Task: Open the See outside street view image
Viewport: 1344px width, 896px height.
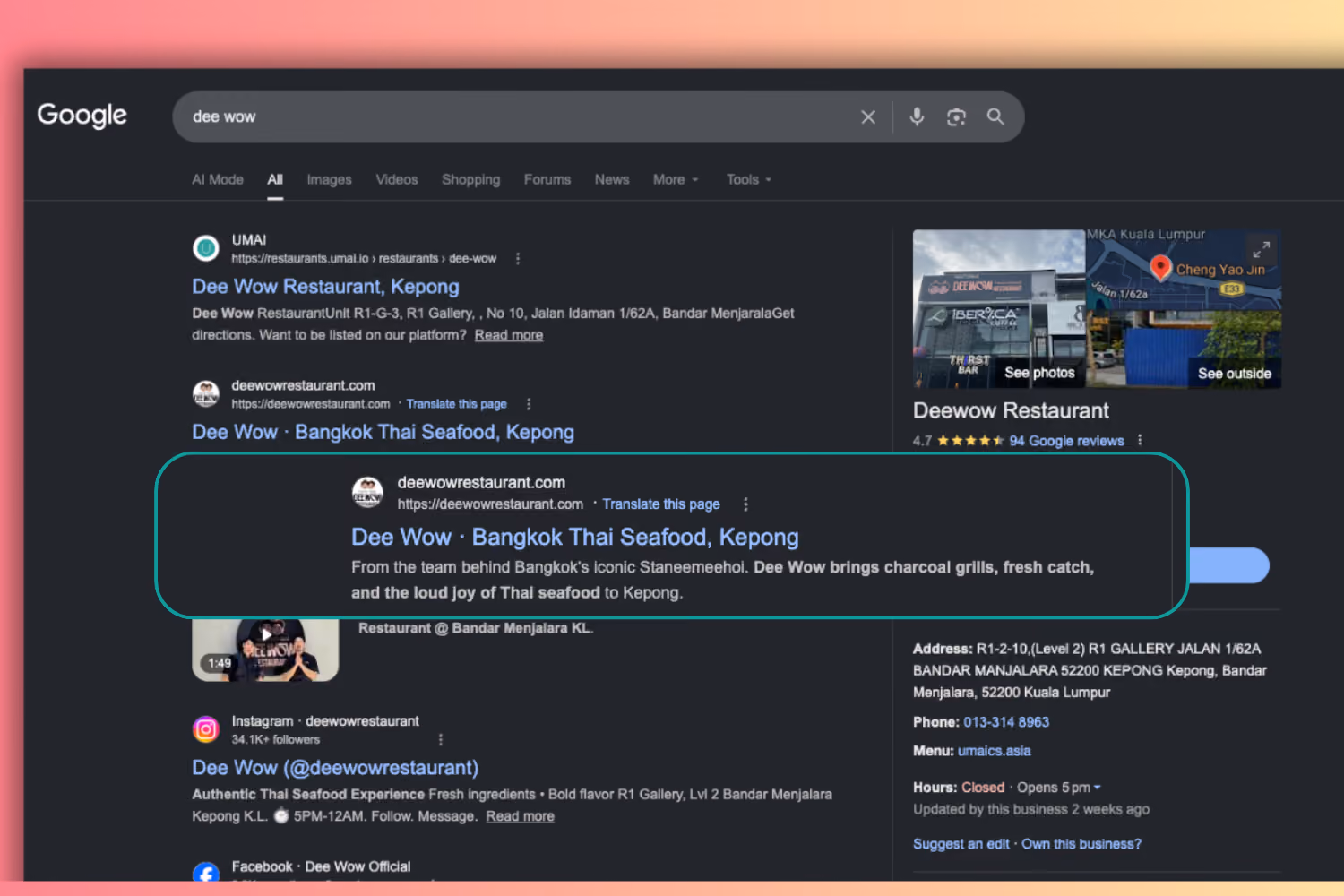Action: tap(1184, 349)
